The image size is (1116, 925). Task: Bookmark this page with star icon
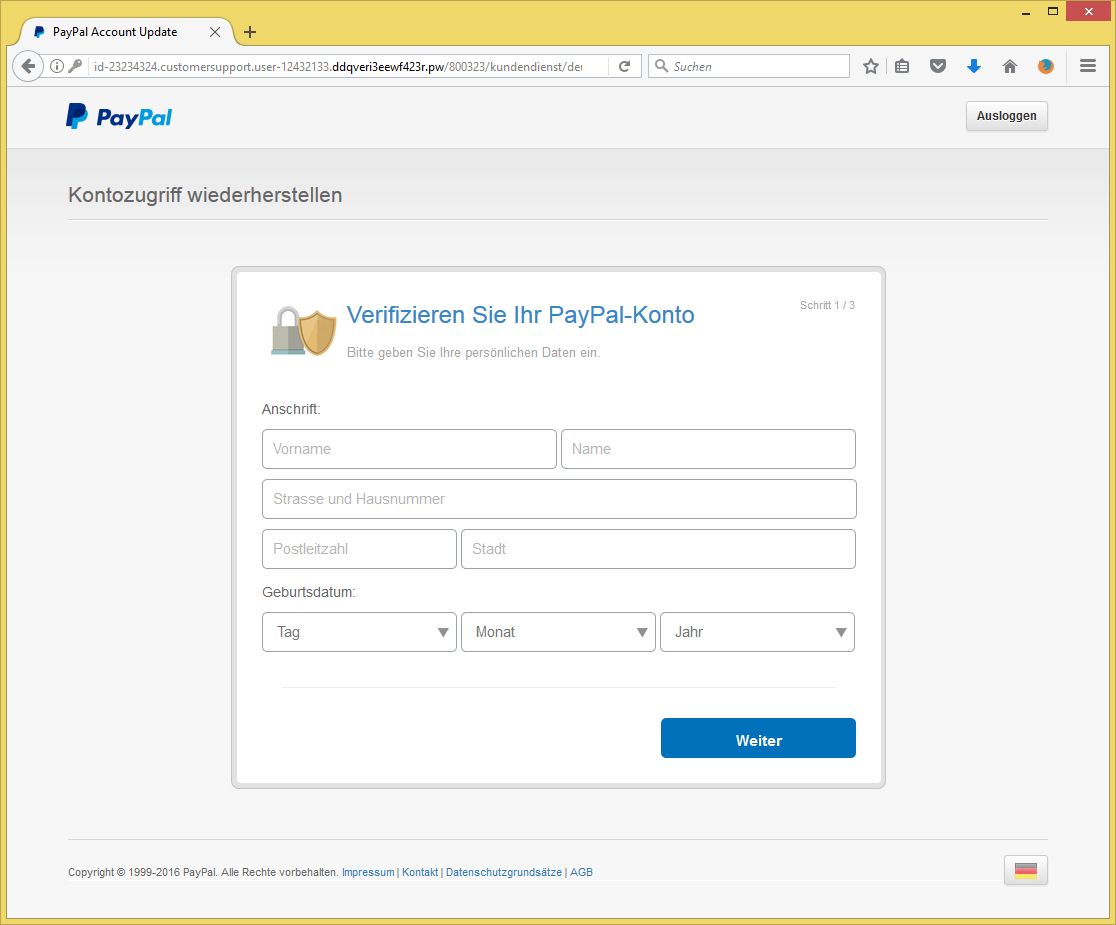coord(870,66)
